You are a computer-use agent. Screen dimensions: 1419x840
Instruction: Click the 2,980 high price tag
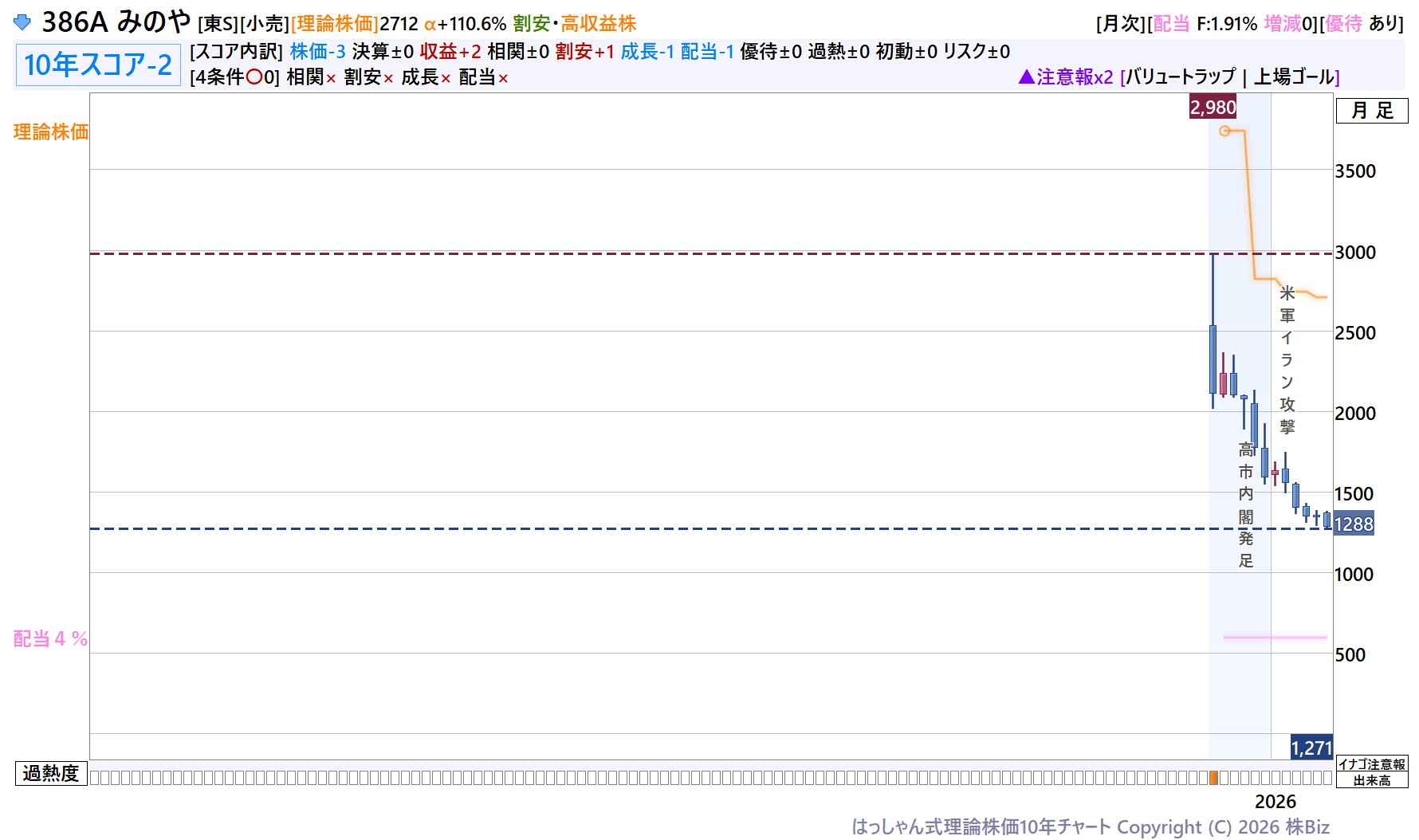tap(1213, 107)
